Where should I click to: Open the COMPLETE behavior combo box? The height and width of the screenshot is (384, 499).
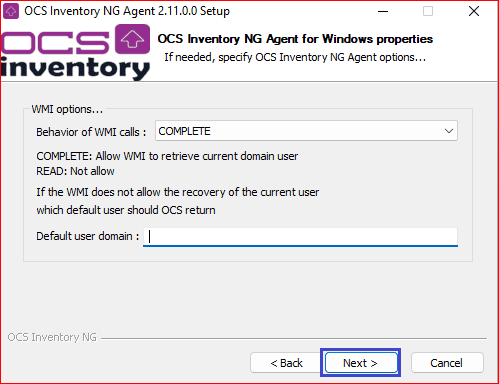click(x=306, y=131)
